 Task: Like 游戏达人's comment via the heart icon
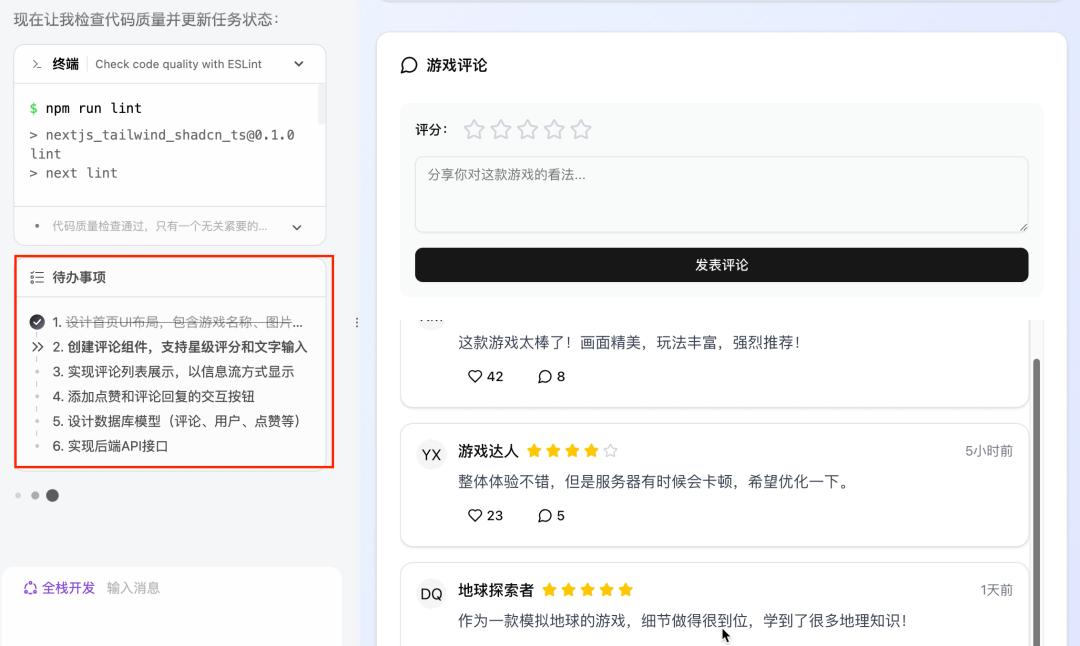click(473, 515)
